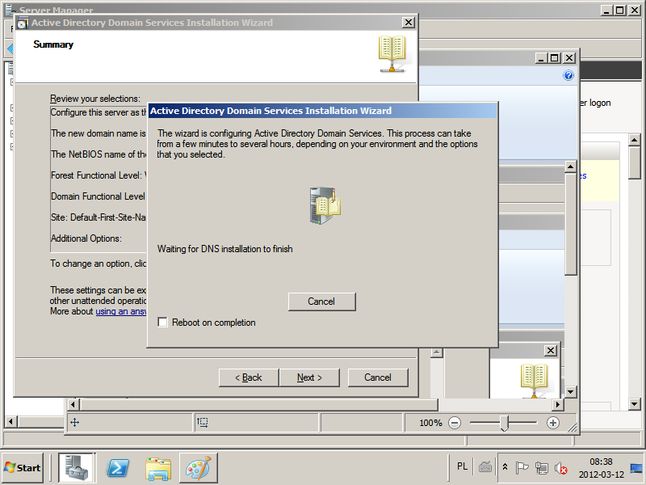
Task: Open Server Manager from the taskbar
Action: click(76, 467)
